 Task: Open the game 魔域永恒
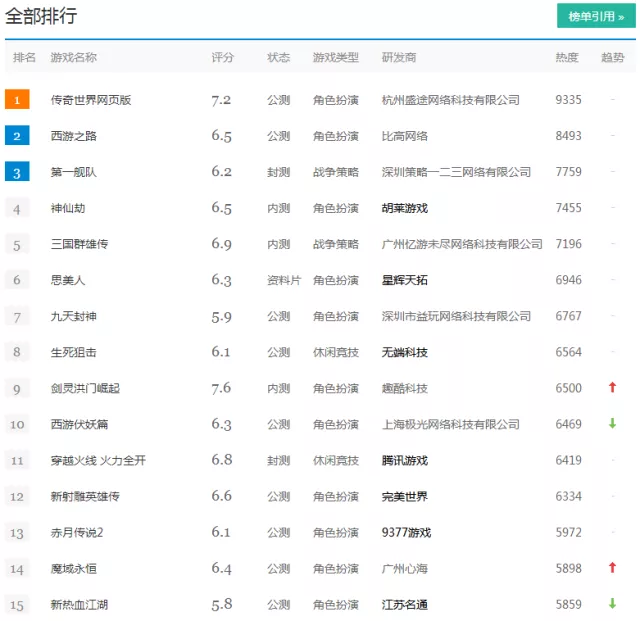pos(73,568)
